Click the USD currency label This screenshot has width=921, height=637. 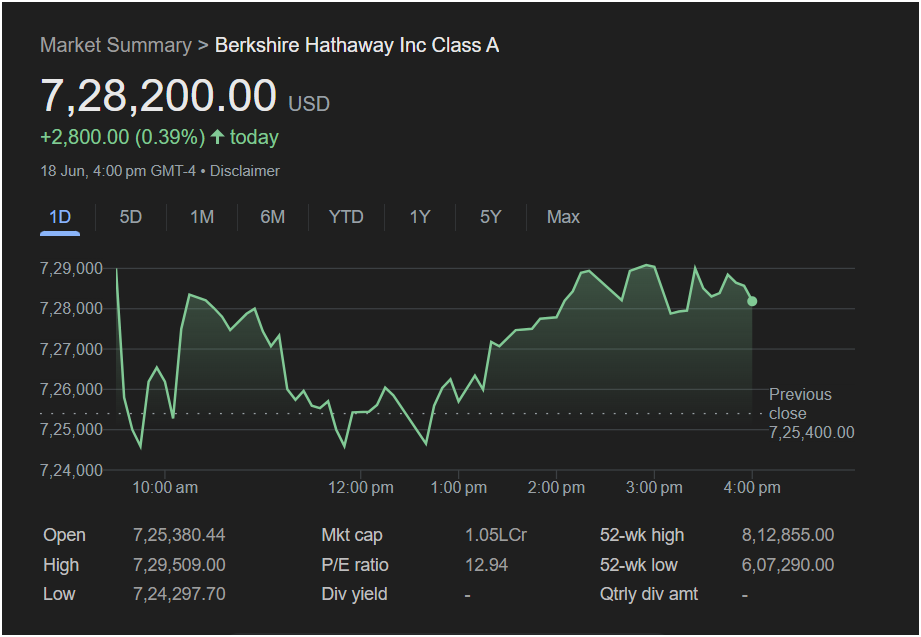click(309, 104)
